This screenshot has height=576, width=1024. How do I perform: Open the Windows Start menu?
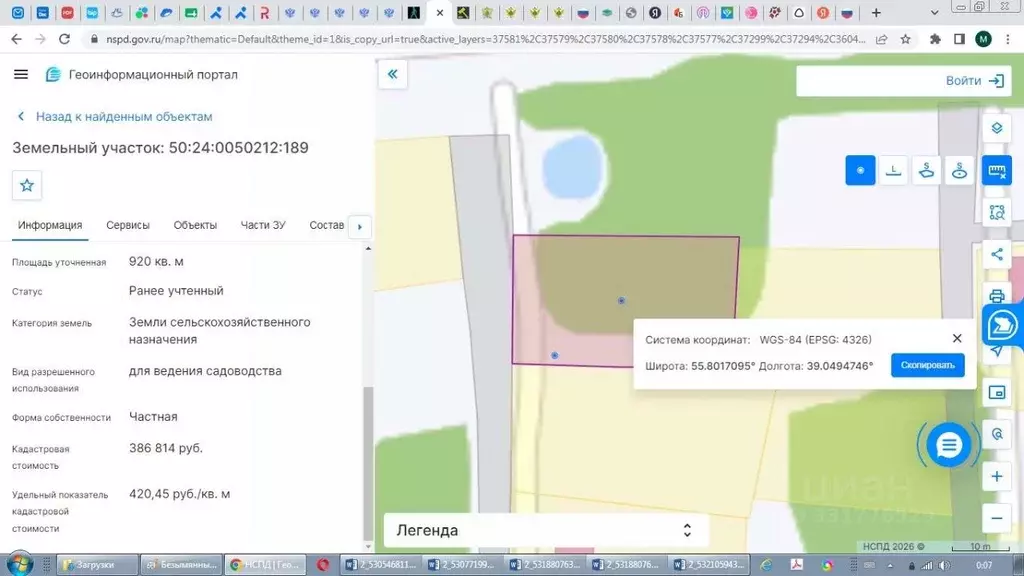tap(19, 564)
